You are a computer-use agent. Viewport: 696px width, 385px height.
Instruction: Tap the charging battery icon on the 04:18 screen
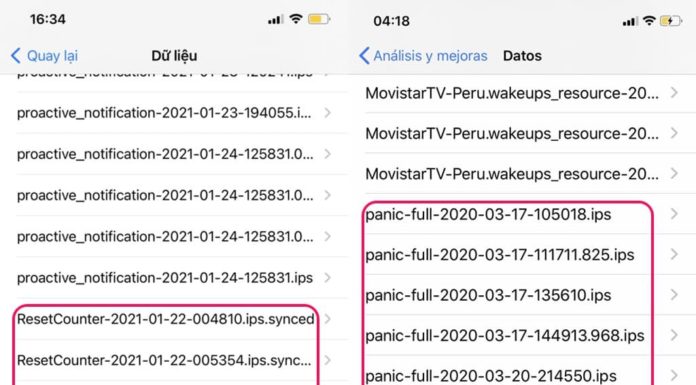point(671,21)
